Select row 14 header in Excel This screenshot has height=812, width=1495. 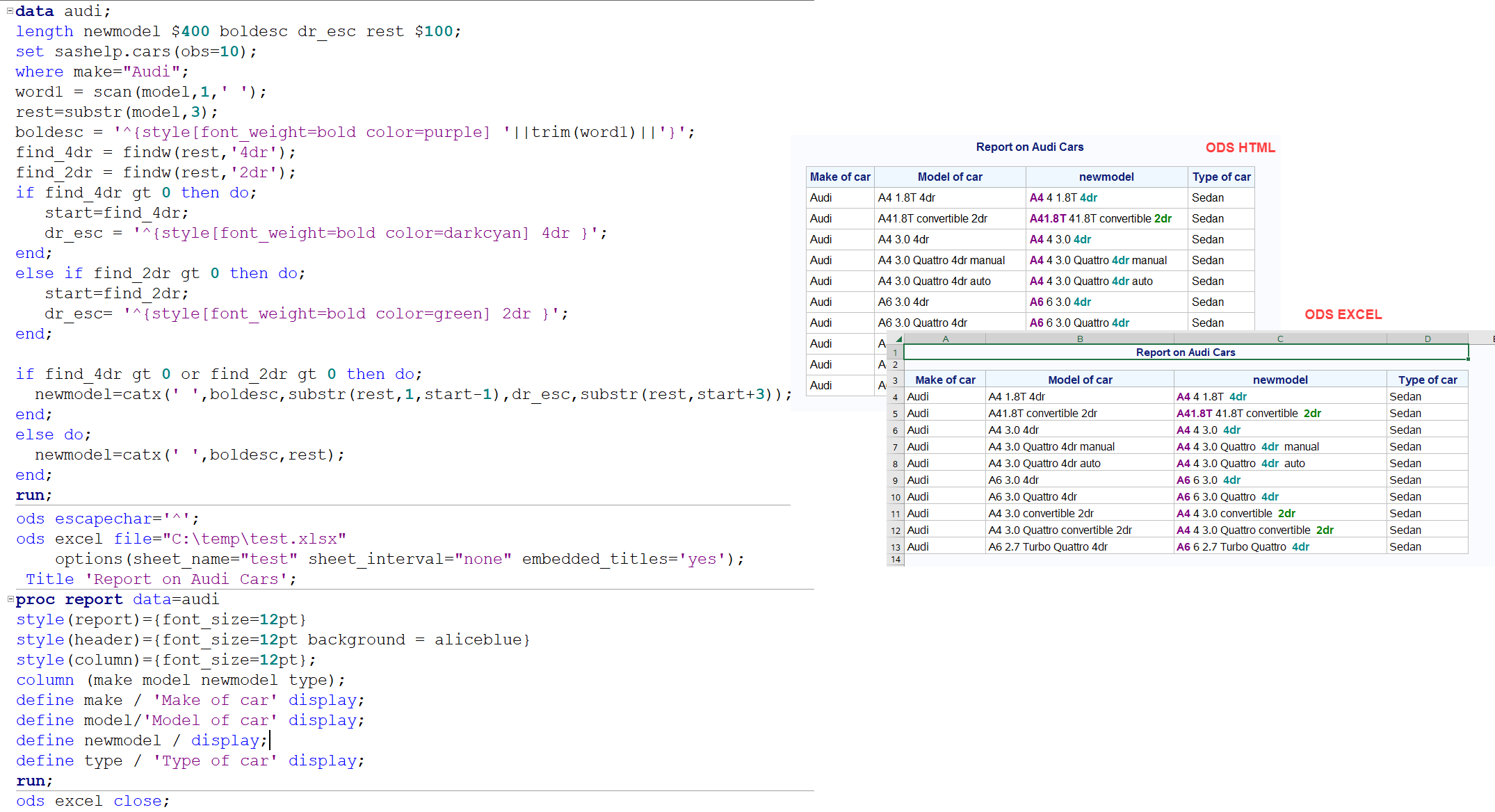click(x=895, y=560)
